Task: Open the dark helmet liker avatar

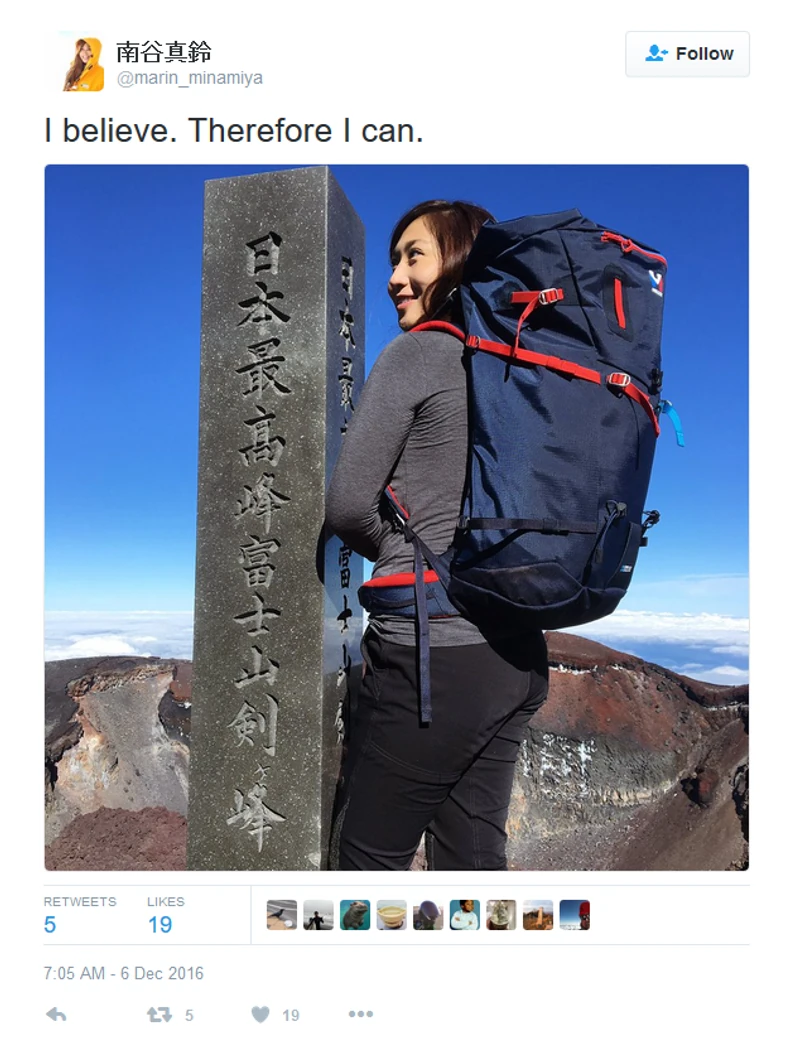Action: tap(428, 915)
